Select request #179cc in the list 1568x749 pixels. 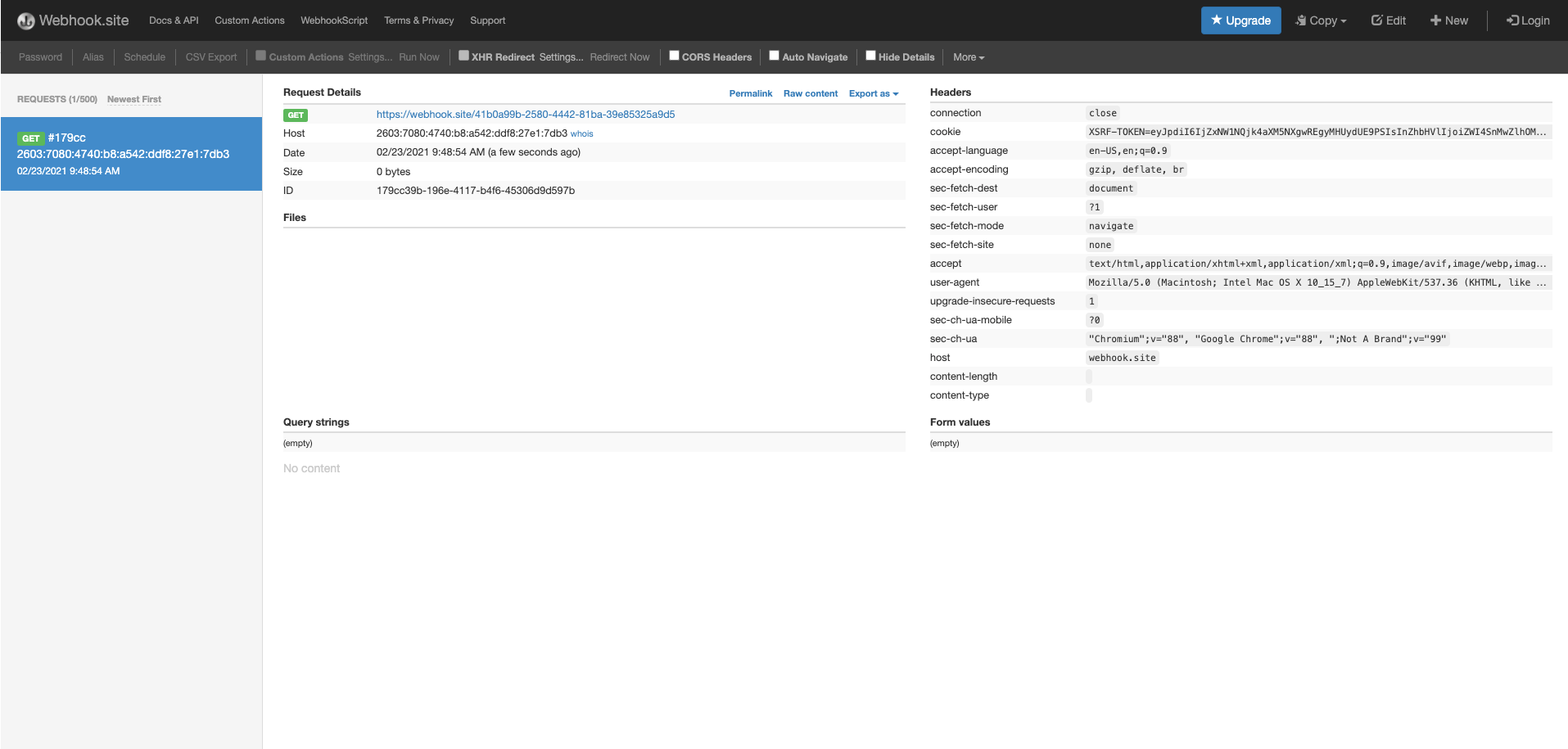[131, 154]
